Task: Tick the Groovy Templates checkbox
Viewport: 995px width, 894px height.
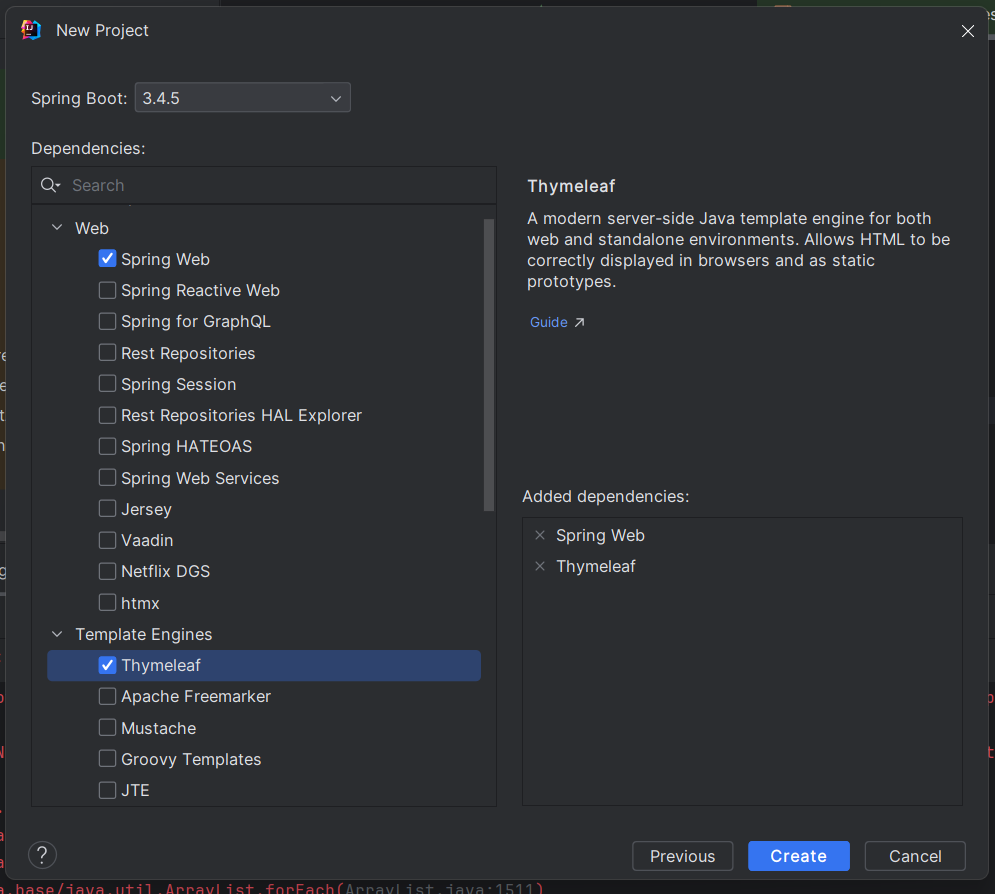Action: [x=107, y=759]
